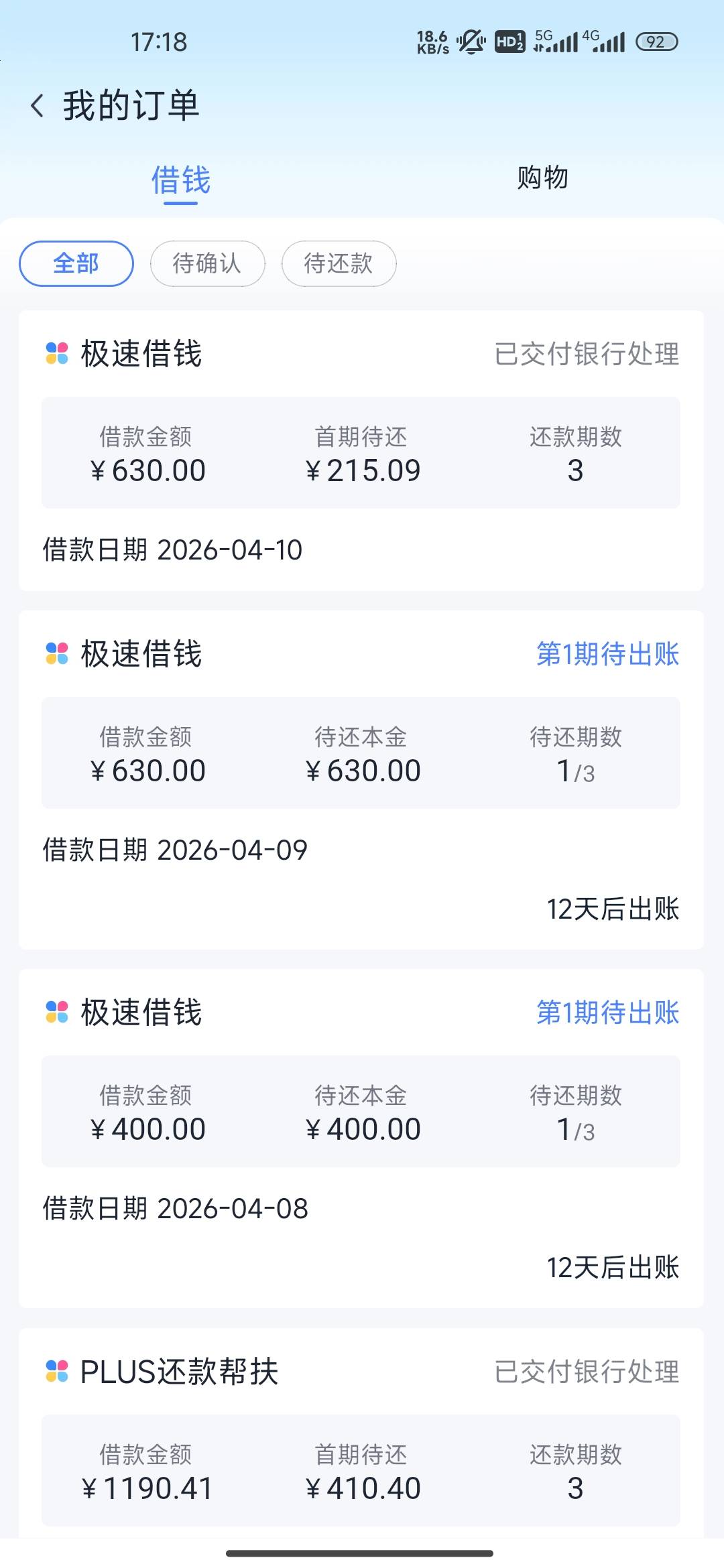Tap 已交付银行处理 status on PLUS还款帮扶
The width and height of the screenshot is (724, 1568).
click(x=587, y=1372)
